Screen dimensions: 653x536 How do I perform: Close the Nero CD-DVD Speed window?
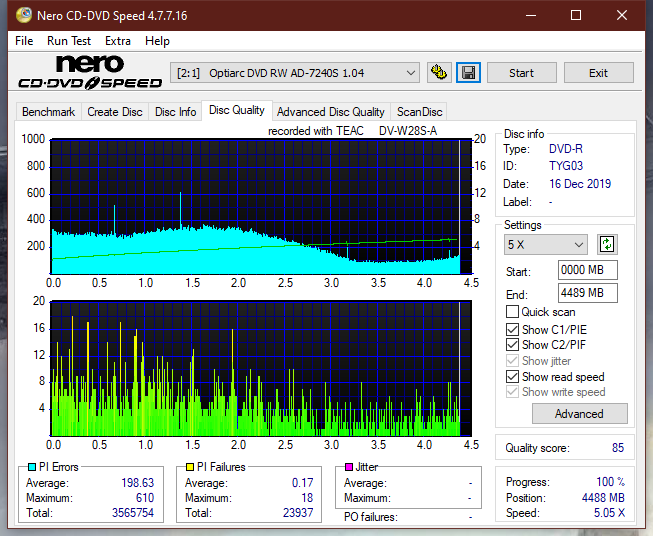pos(622,15)
